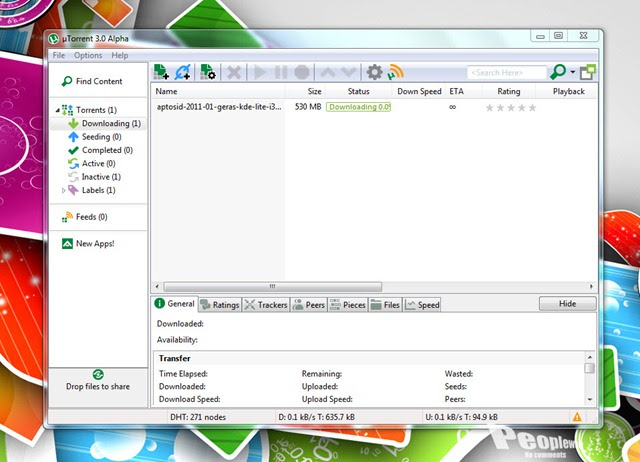This screenshot has width=640, height=462.
Task: Select Inactive (1) category
Action: [x=94, y=177]
